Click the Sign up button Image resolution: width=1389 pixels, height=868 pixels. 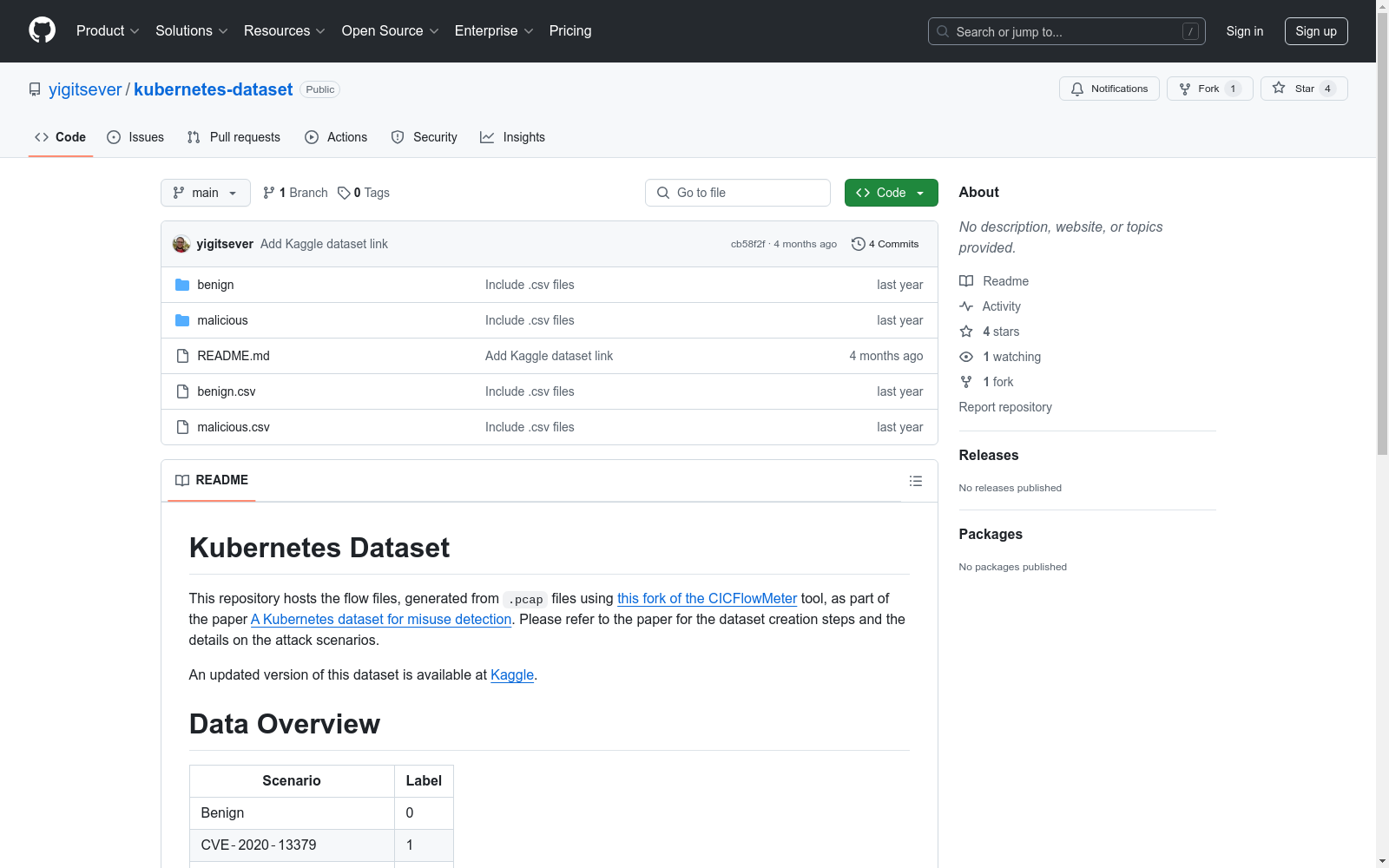(1316, 31)
